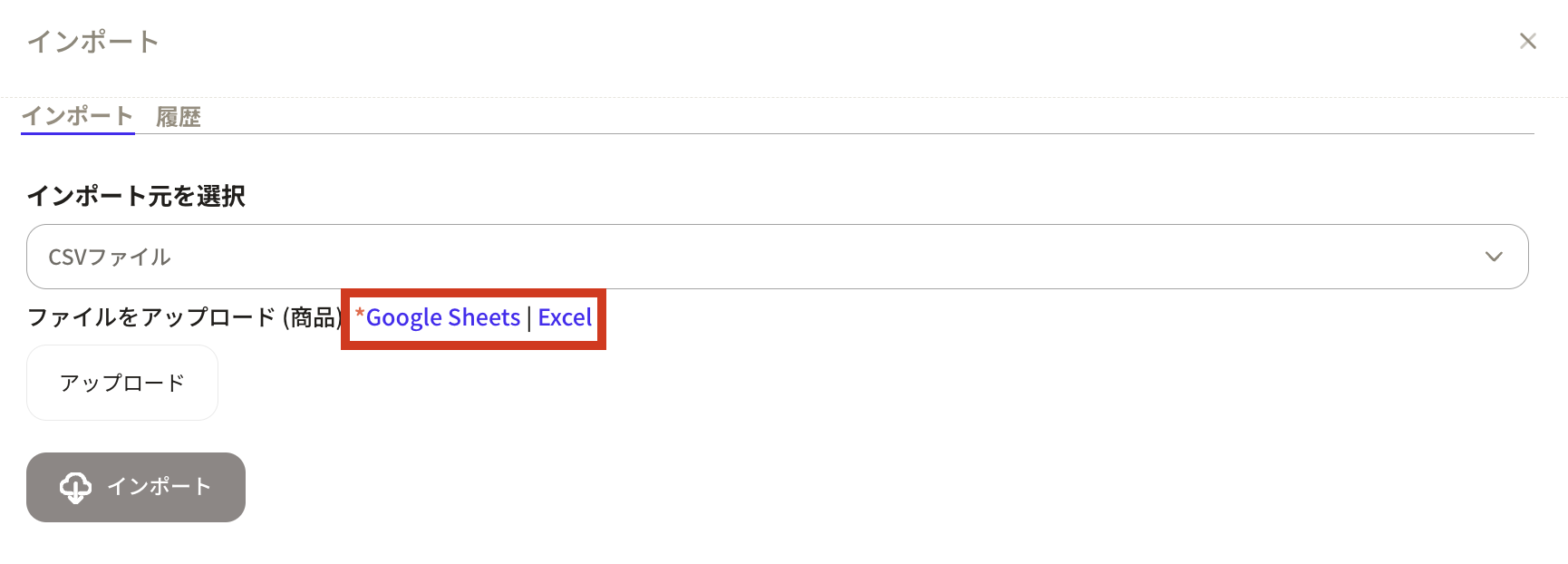1568x564 pixels.
Task: Close the インポート dialog with the X icon
Action: pos(1527,41)
